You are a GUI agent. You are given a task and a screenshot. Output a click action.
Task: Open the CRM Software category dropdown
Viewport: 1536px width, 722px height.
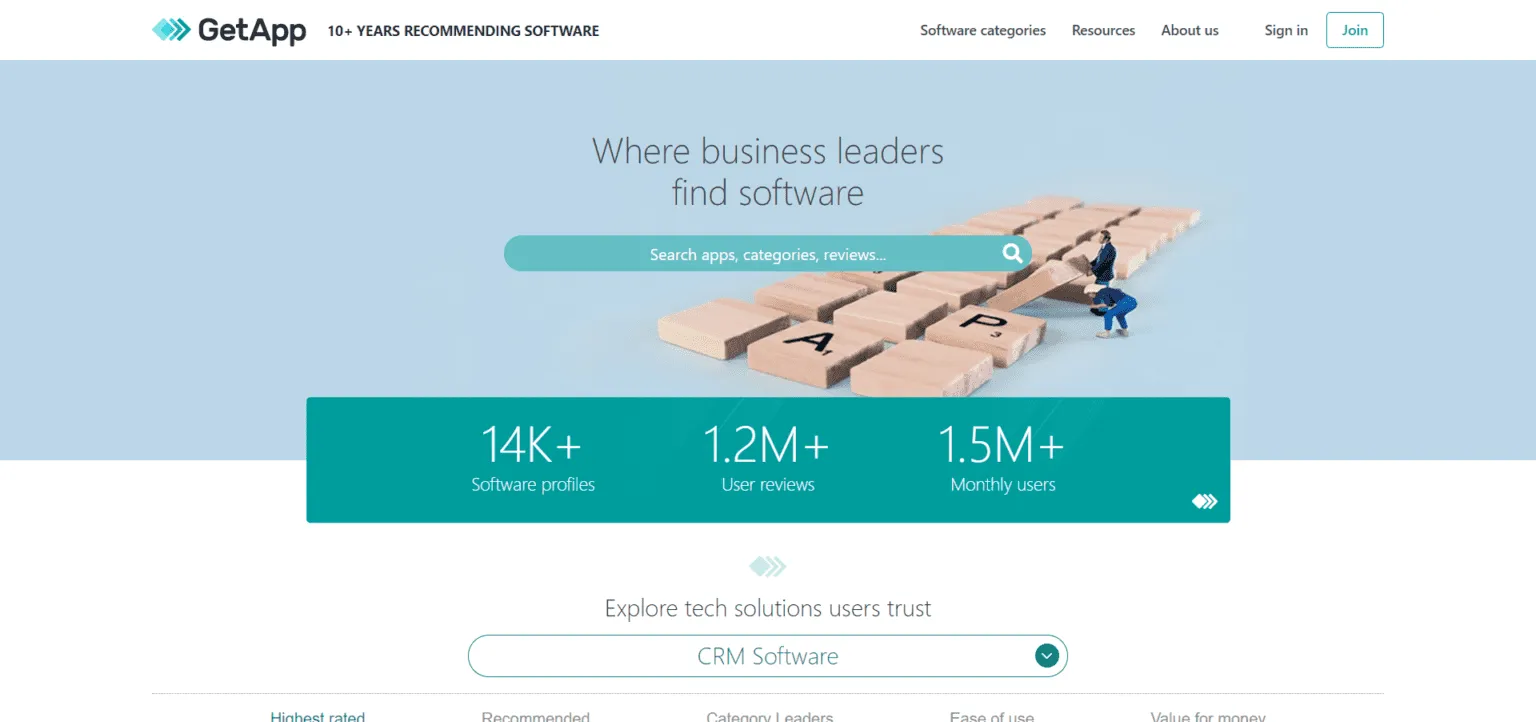tap(767, 655)
